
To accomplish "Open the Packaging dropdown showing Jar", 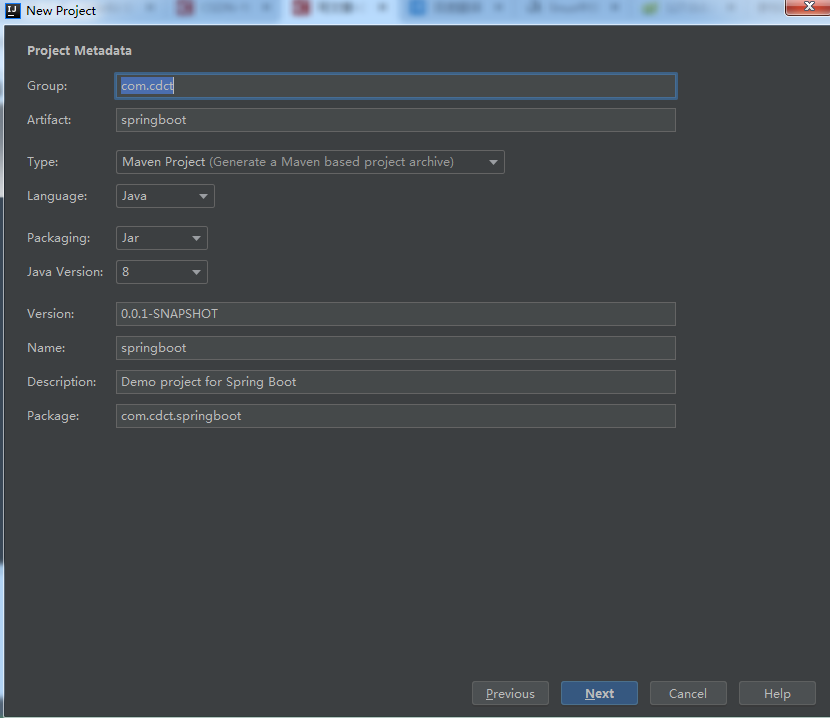I will coord(161,238).
